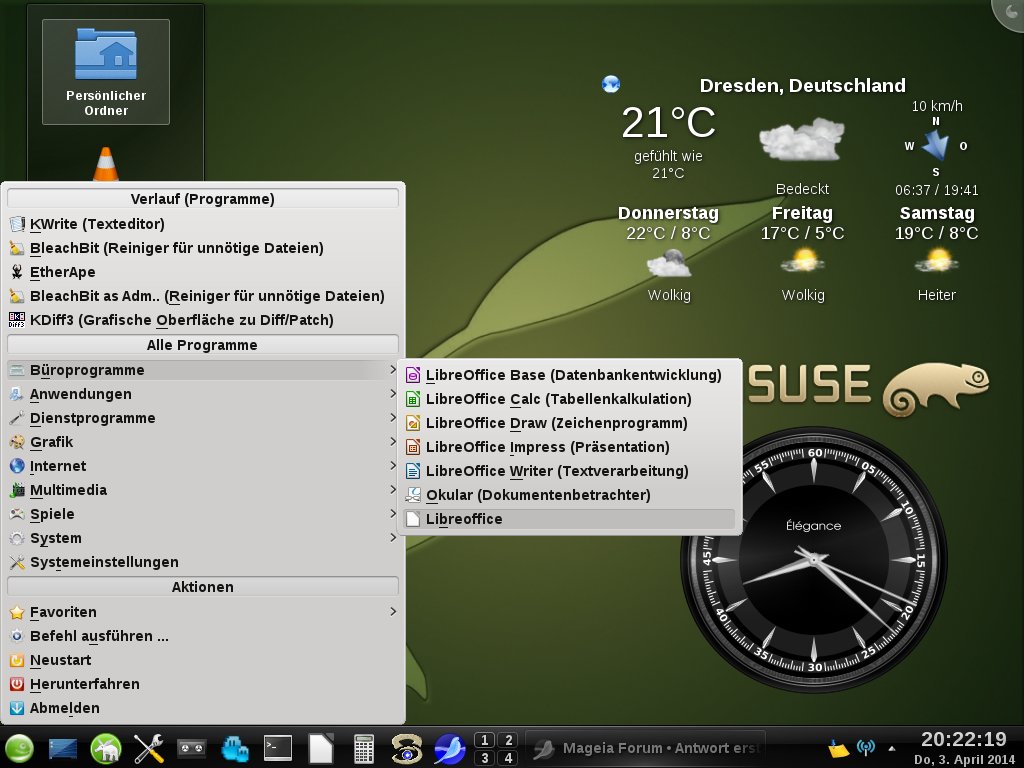Expand the System category

[x=202, y=538]
